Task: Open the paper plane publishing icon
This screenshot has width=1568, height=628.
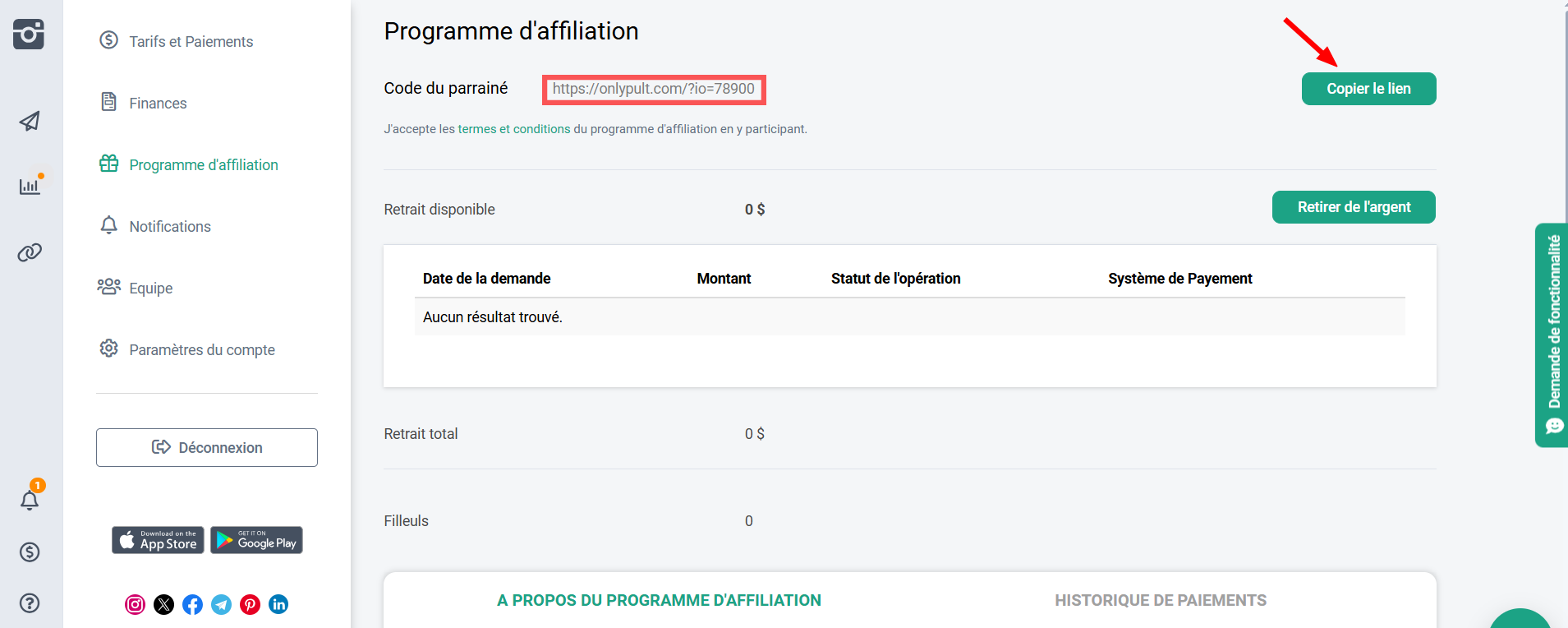Action: [30, 122]
